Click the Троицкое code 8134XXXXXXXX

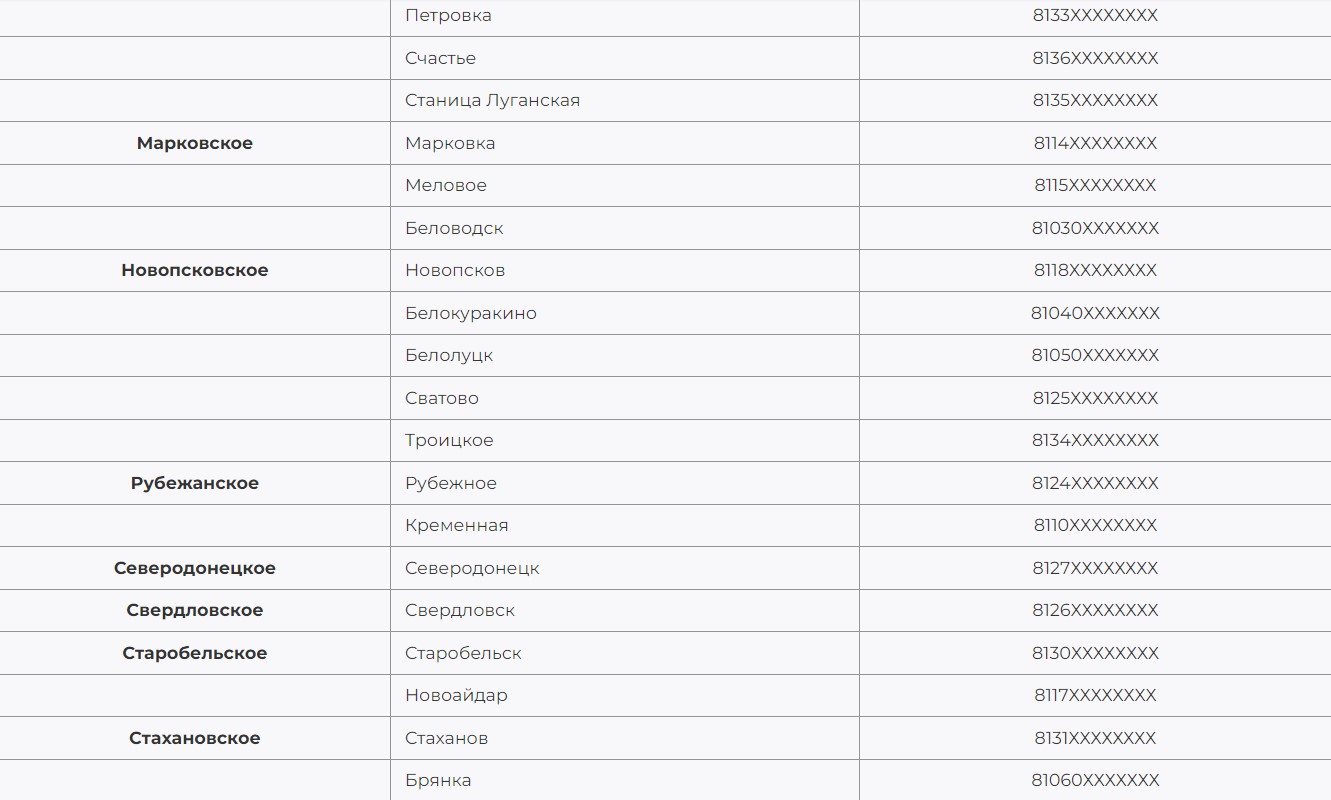(x=1095, y=441)
